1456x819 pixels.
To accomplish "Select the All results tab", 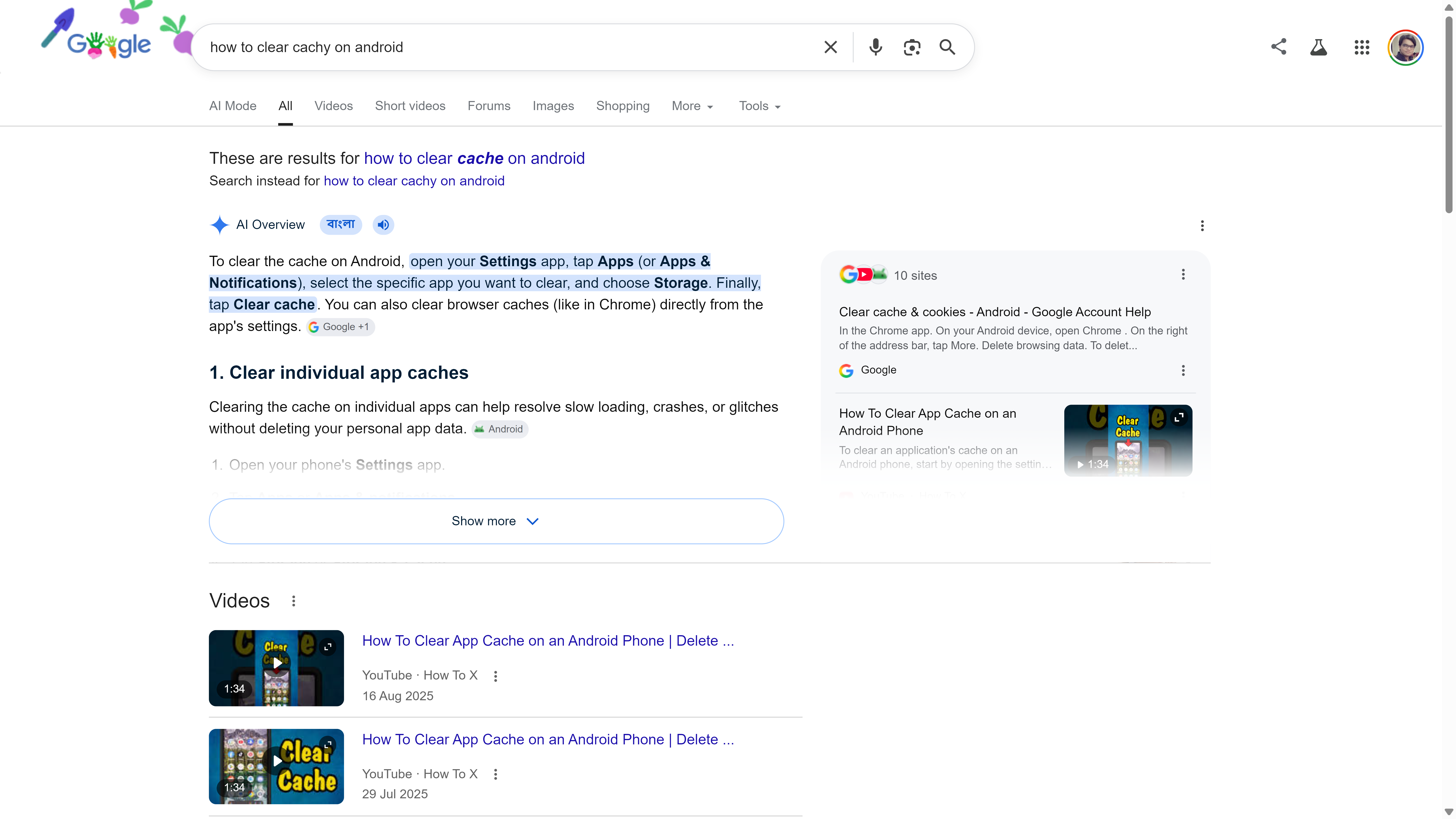I will (x=286, y=106).
